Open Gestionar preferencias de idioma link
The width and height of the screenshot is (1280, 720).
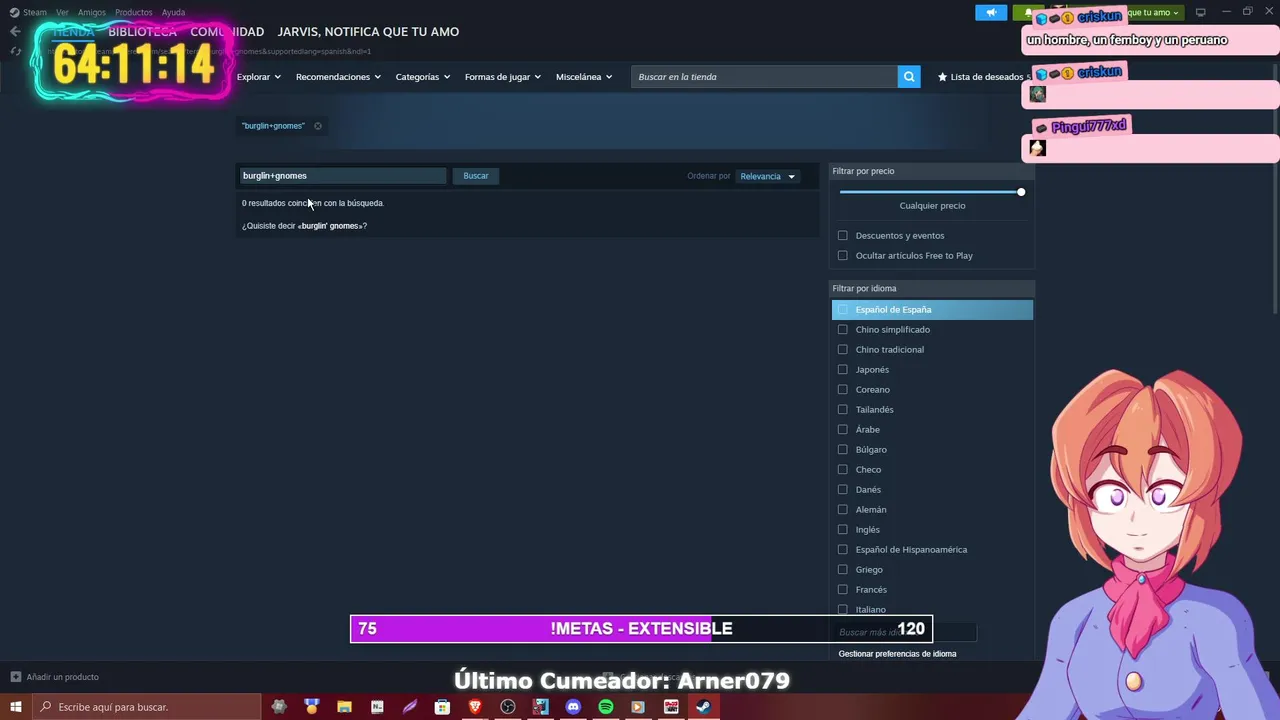[897, 654]
